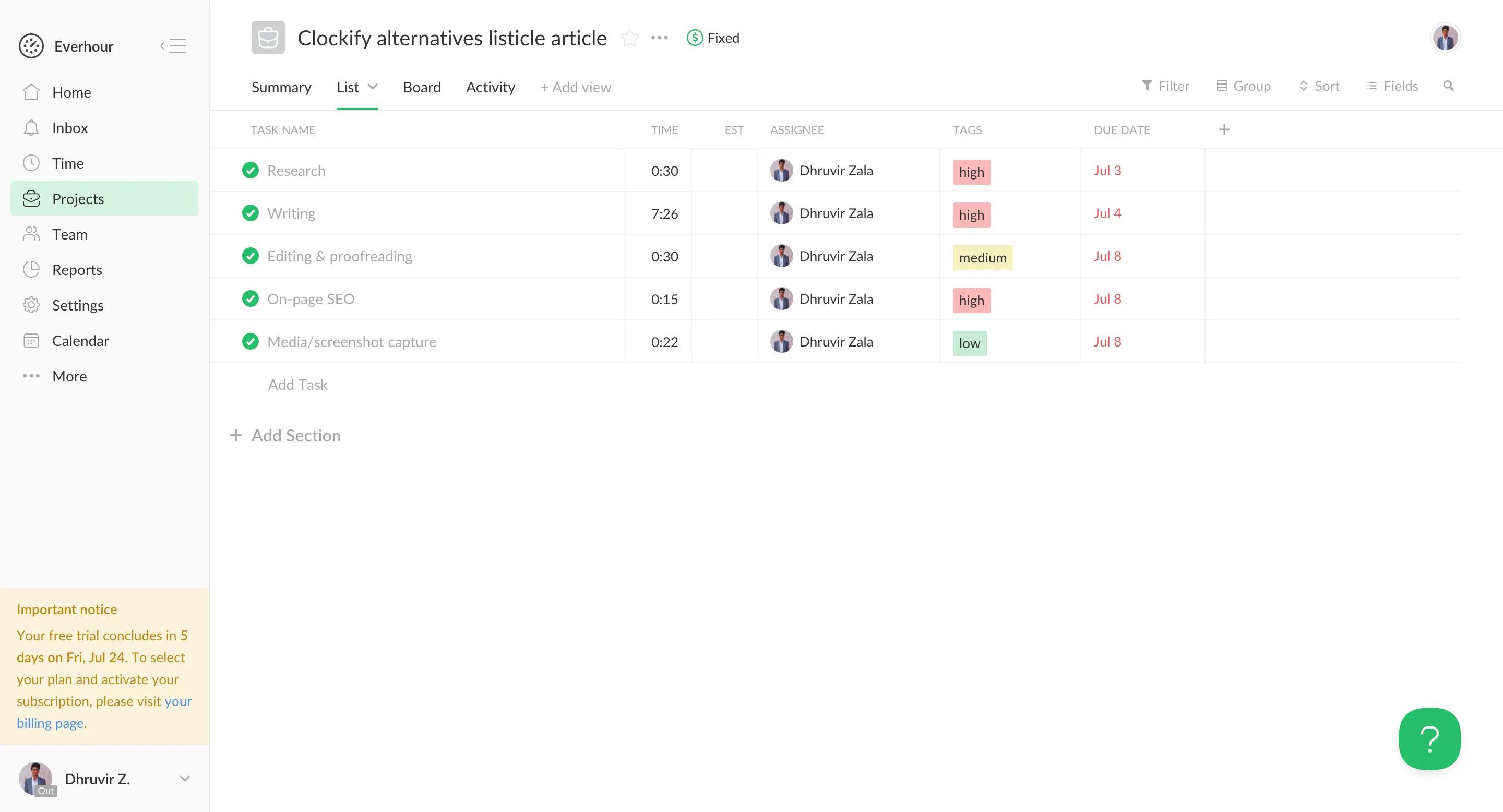Click the Add view button

click(x=576, y=87)
